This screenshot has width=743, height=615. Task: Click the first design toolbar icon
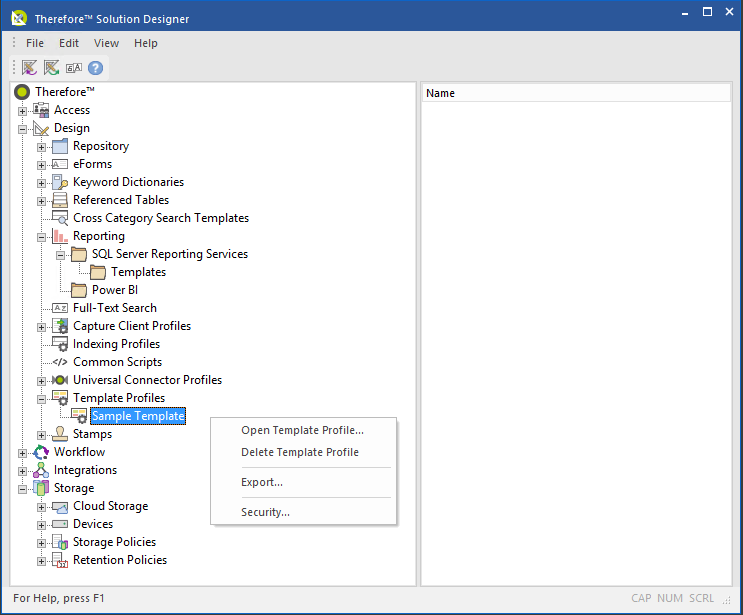(30, 68)
